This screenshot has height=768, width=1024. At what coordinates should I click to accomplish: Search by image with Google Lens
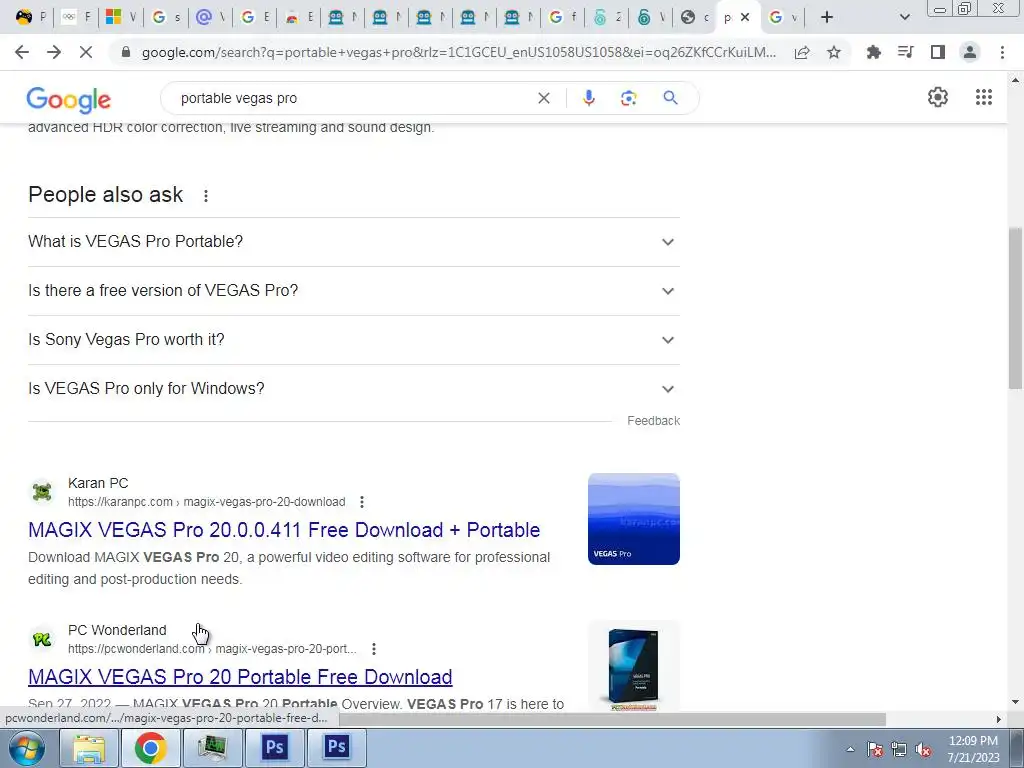[x=628, y=98]
